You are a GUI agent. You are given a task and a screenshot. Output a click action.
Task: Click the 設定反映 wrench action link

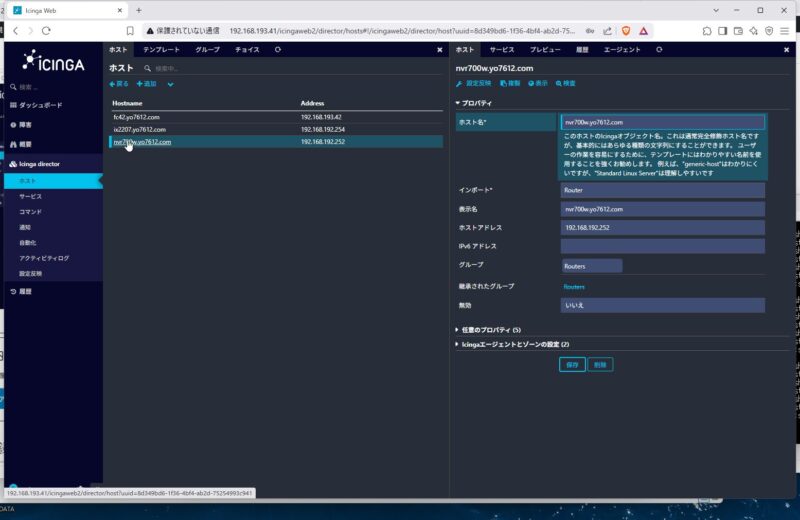point(473,83)
